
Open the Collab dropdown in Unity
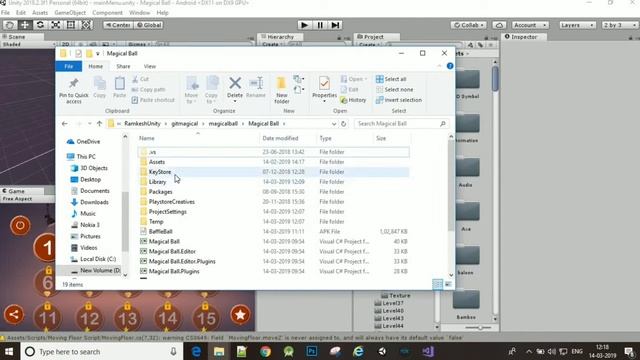coord(469,25)
